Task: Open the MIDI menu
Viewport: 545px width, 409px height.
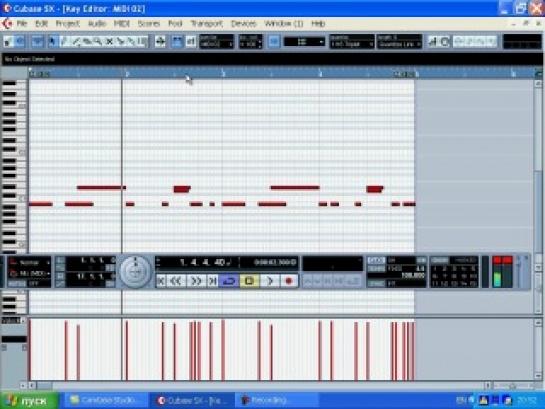Action: point(122,24)
